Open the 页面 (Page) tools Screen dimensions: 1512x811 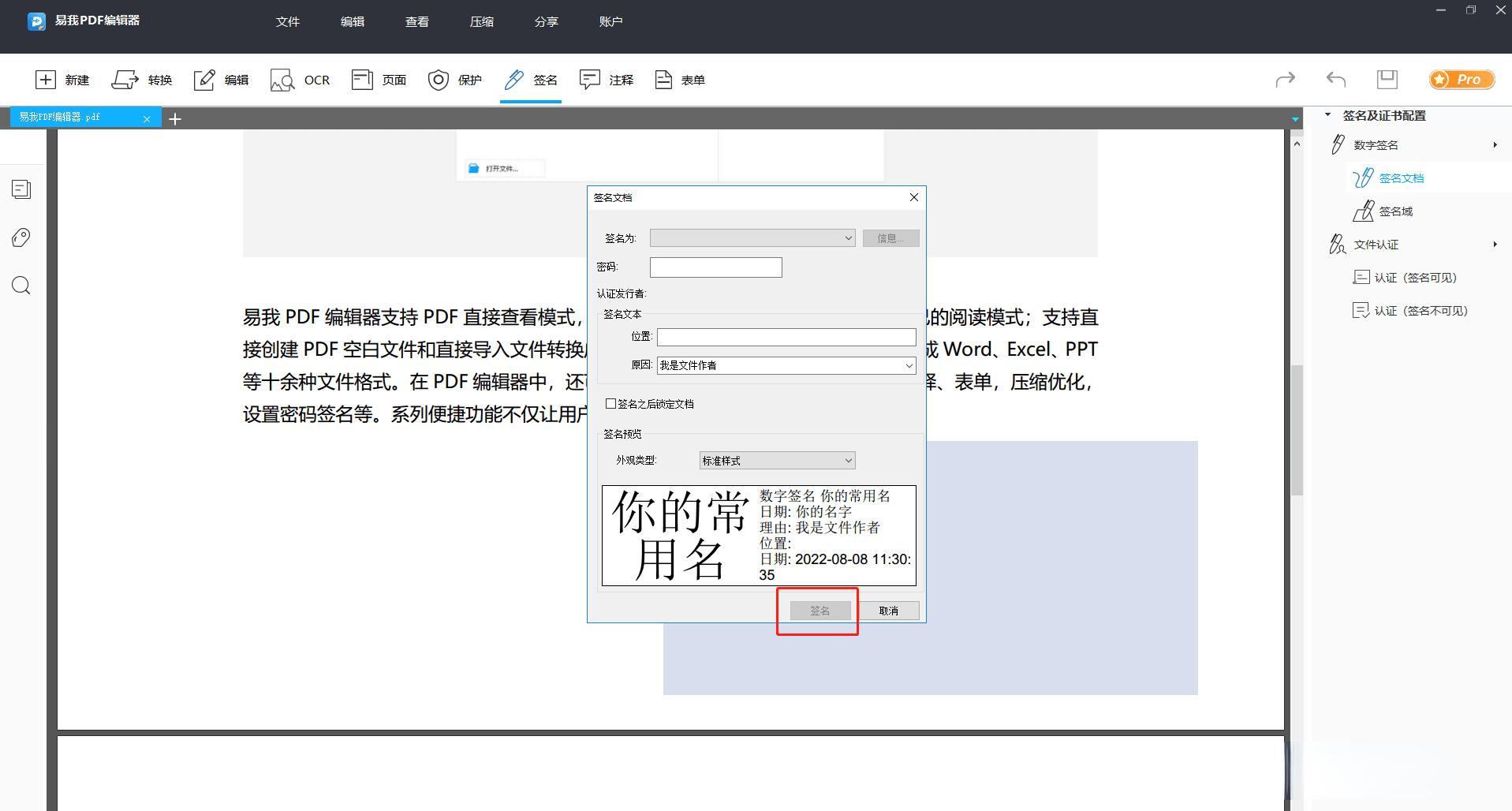tap(379, 80)
